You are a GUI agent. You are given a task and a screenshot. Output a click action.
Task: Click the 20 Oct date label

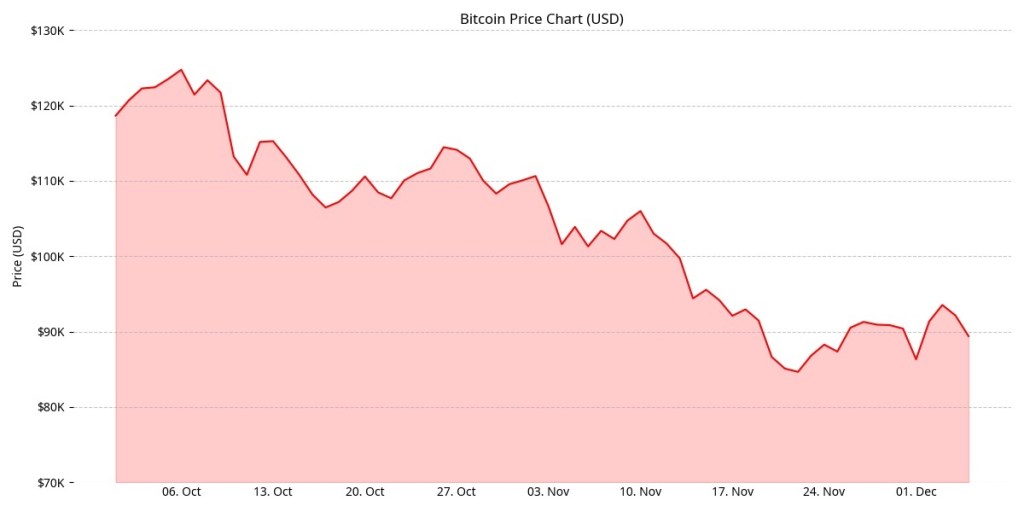point(365,492)
